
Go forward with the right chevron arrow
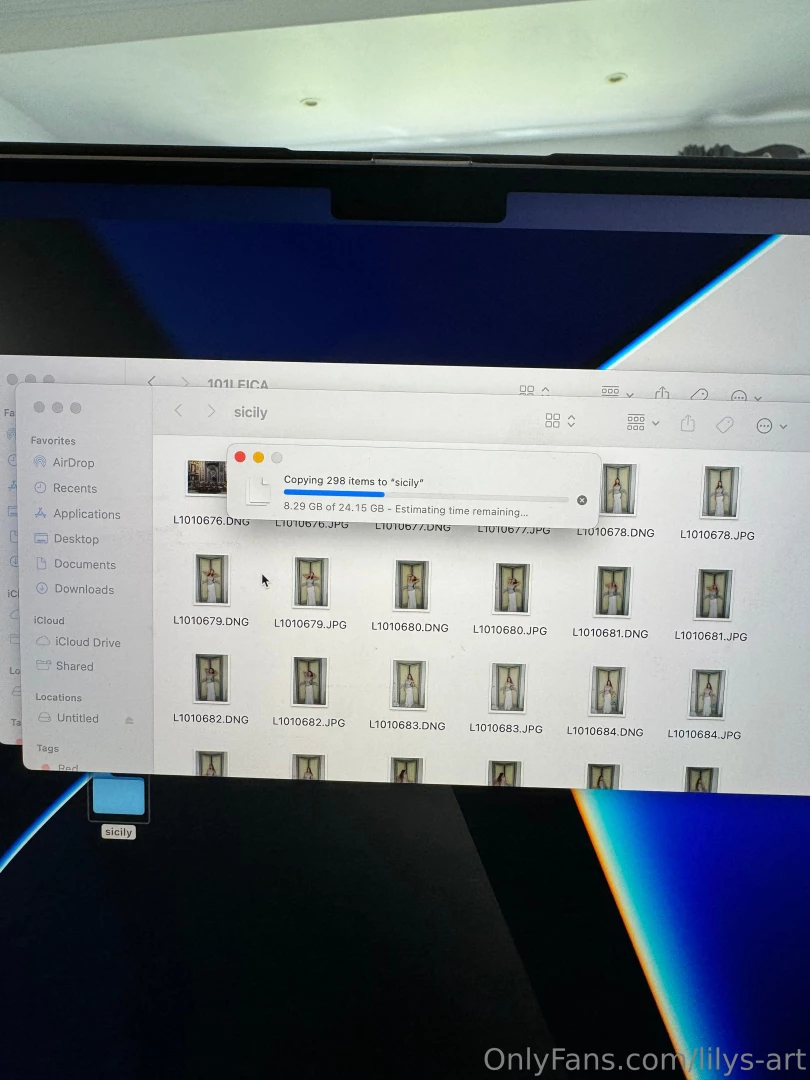(211, 411)
